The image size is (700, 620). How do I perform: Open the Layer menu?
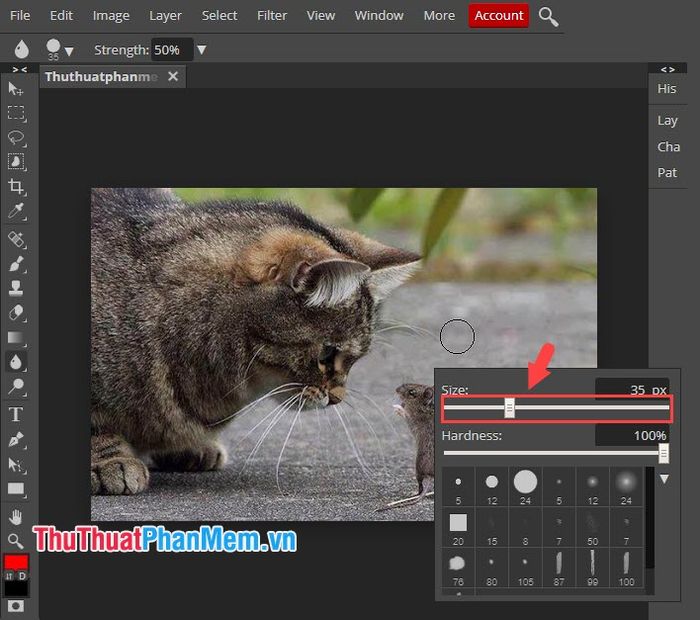(165, 16)
